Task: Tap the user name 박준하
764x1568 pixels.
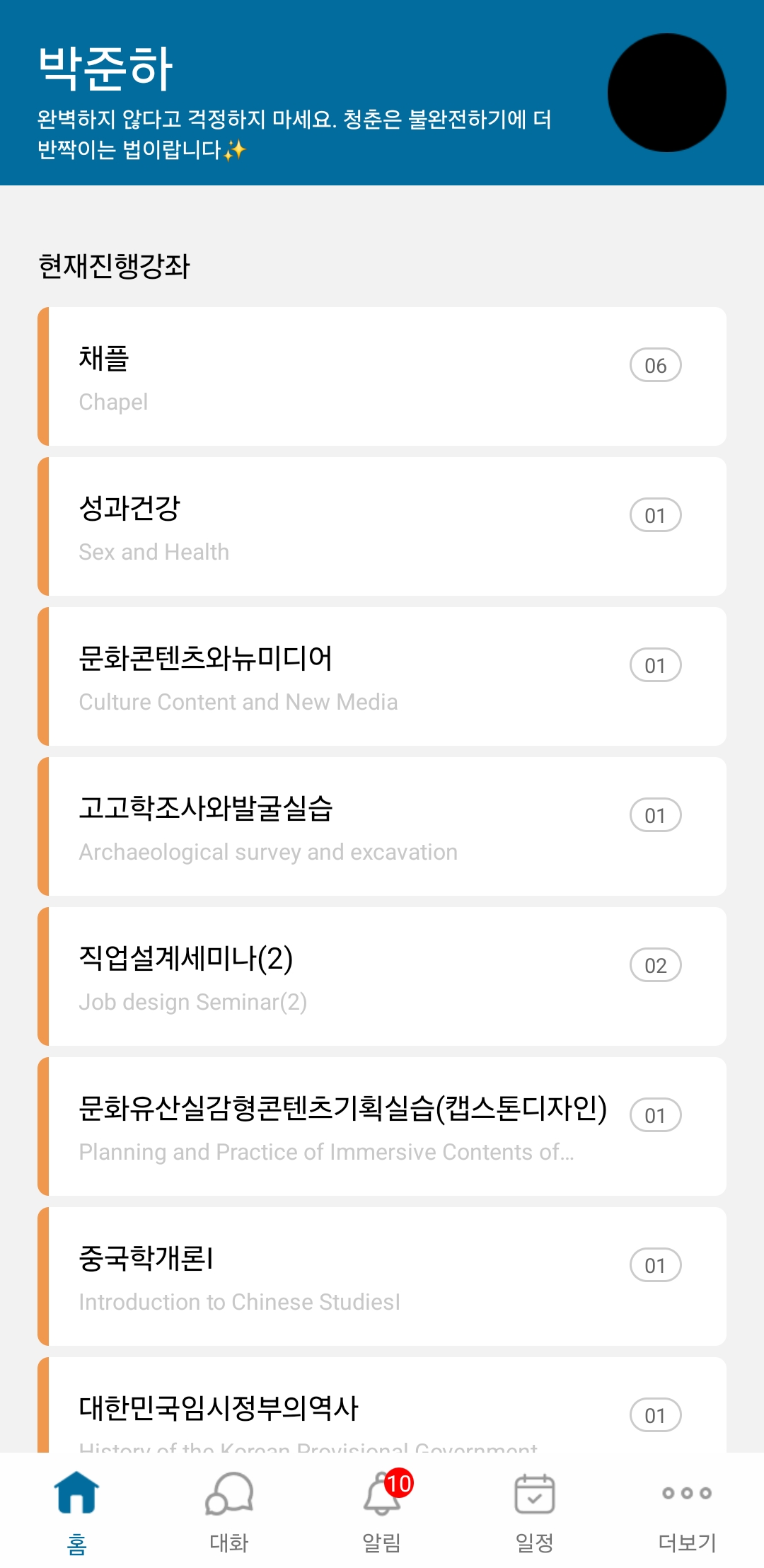Action: click(x=105, y=69)
